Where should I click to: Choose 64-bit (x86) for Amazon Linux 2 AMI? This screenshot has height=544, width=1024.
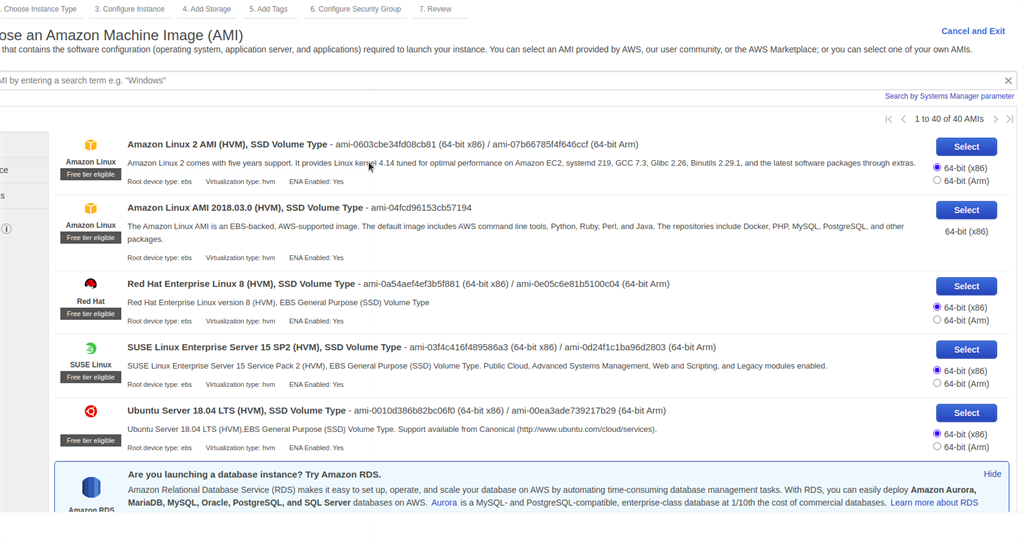tap(937, 168)
